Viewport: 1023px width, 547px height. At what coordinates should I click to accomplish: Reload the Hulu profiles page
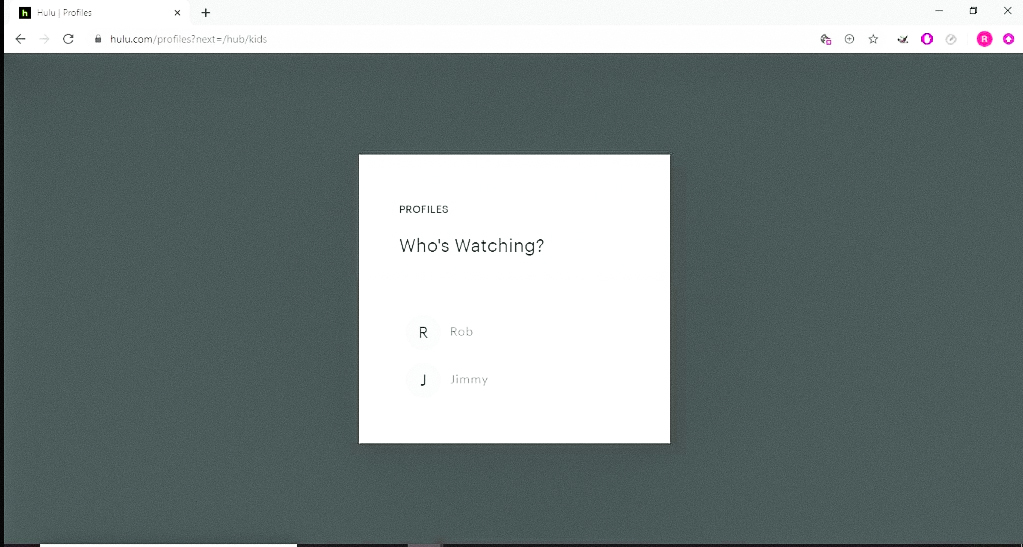pos(68,39)
